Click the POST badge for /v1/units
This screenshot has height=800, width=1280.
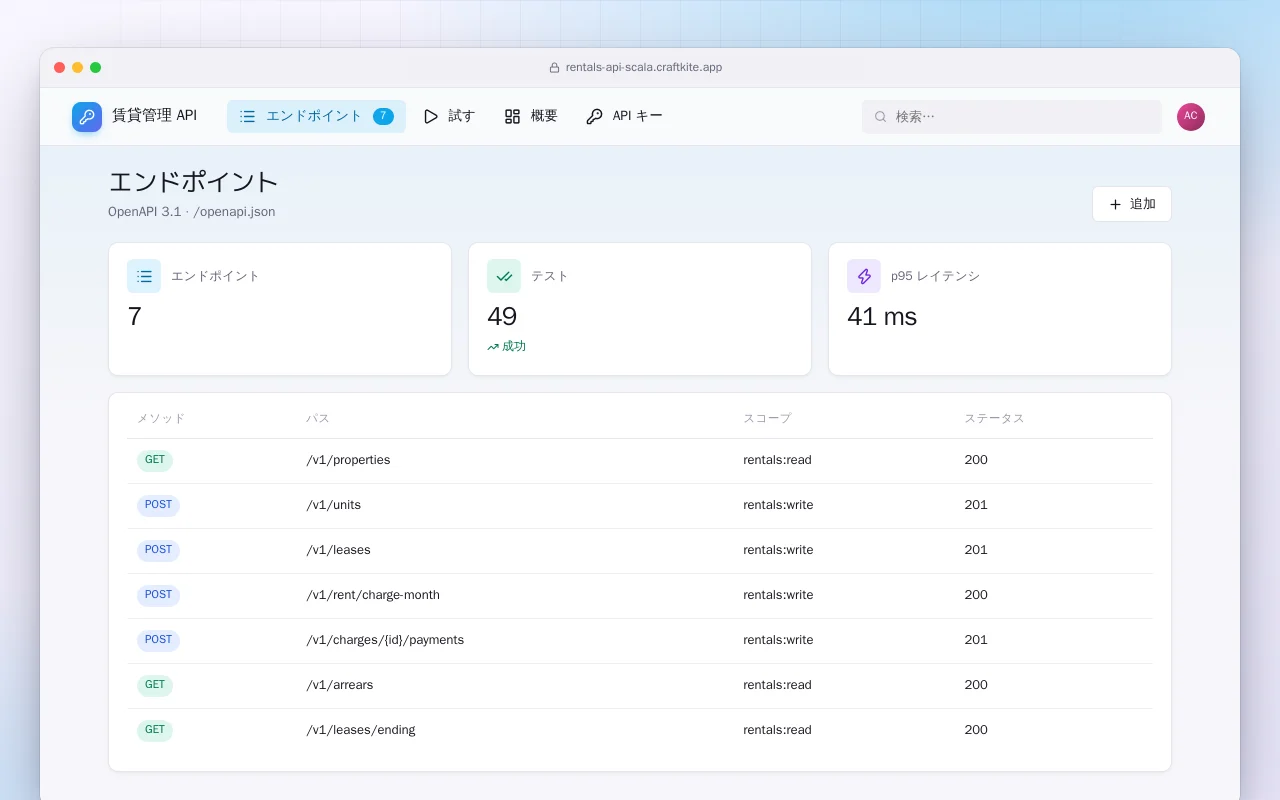pos(158,505)
